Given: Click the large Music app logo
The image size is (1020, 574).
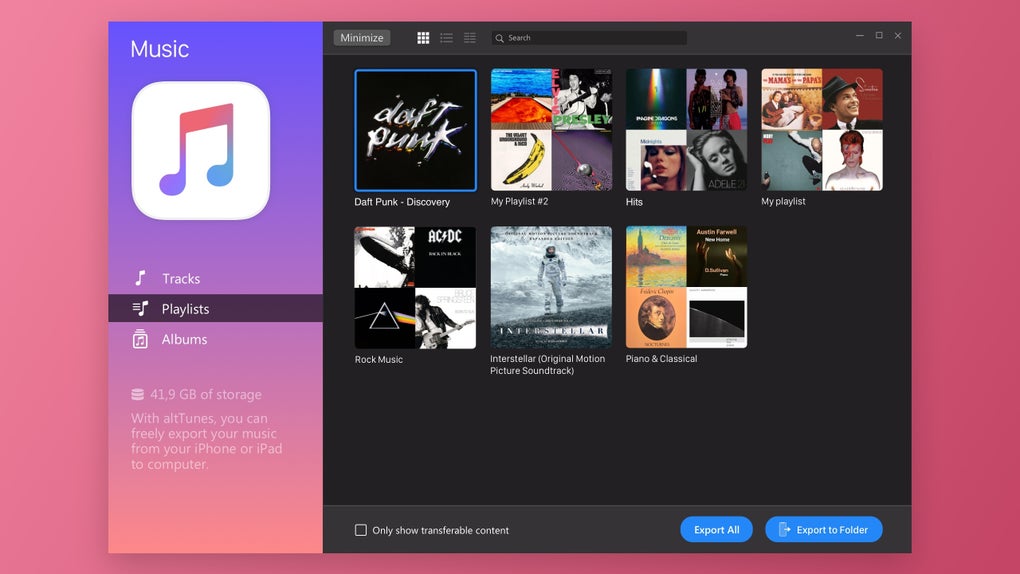Looking at the screenshot, I should [200, 150].
